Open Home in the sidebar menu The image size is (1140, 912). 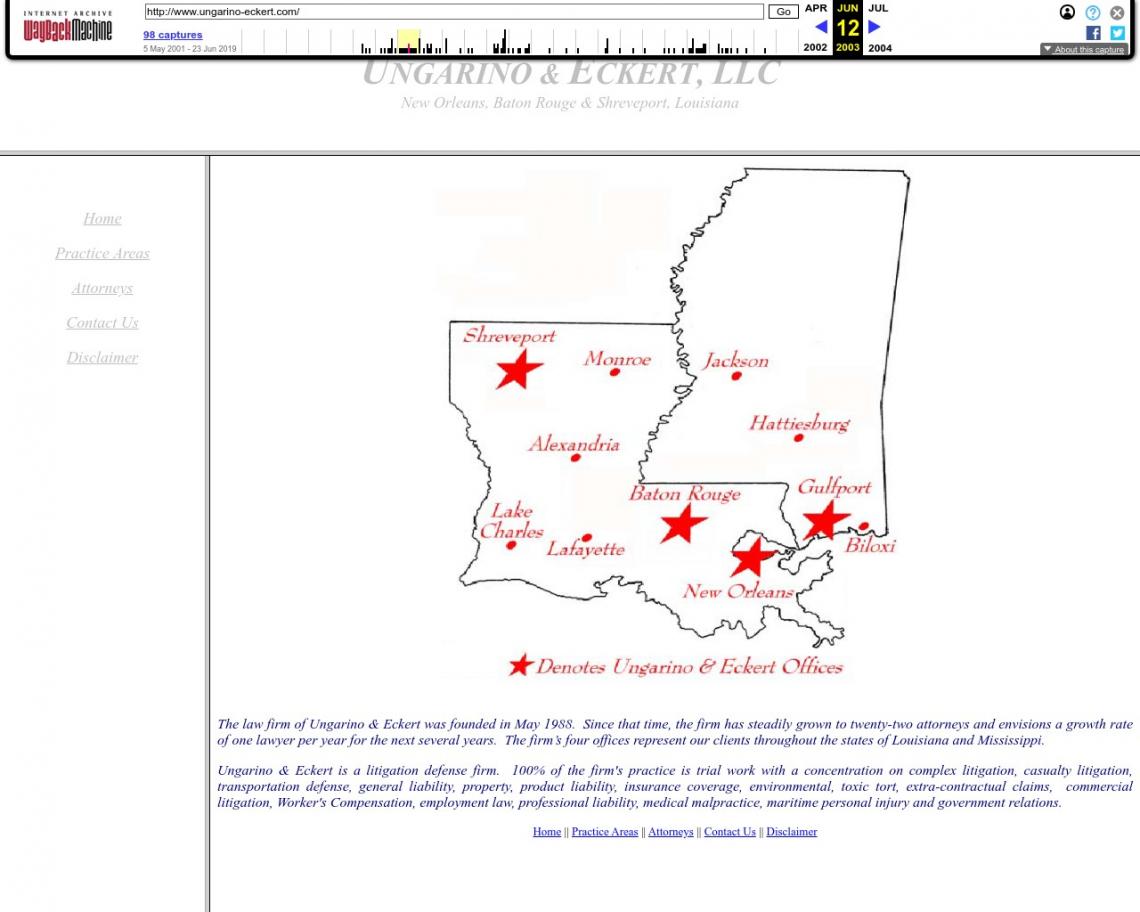coord(103,219)
